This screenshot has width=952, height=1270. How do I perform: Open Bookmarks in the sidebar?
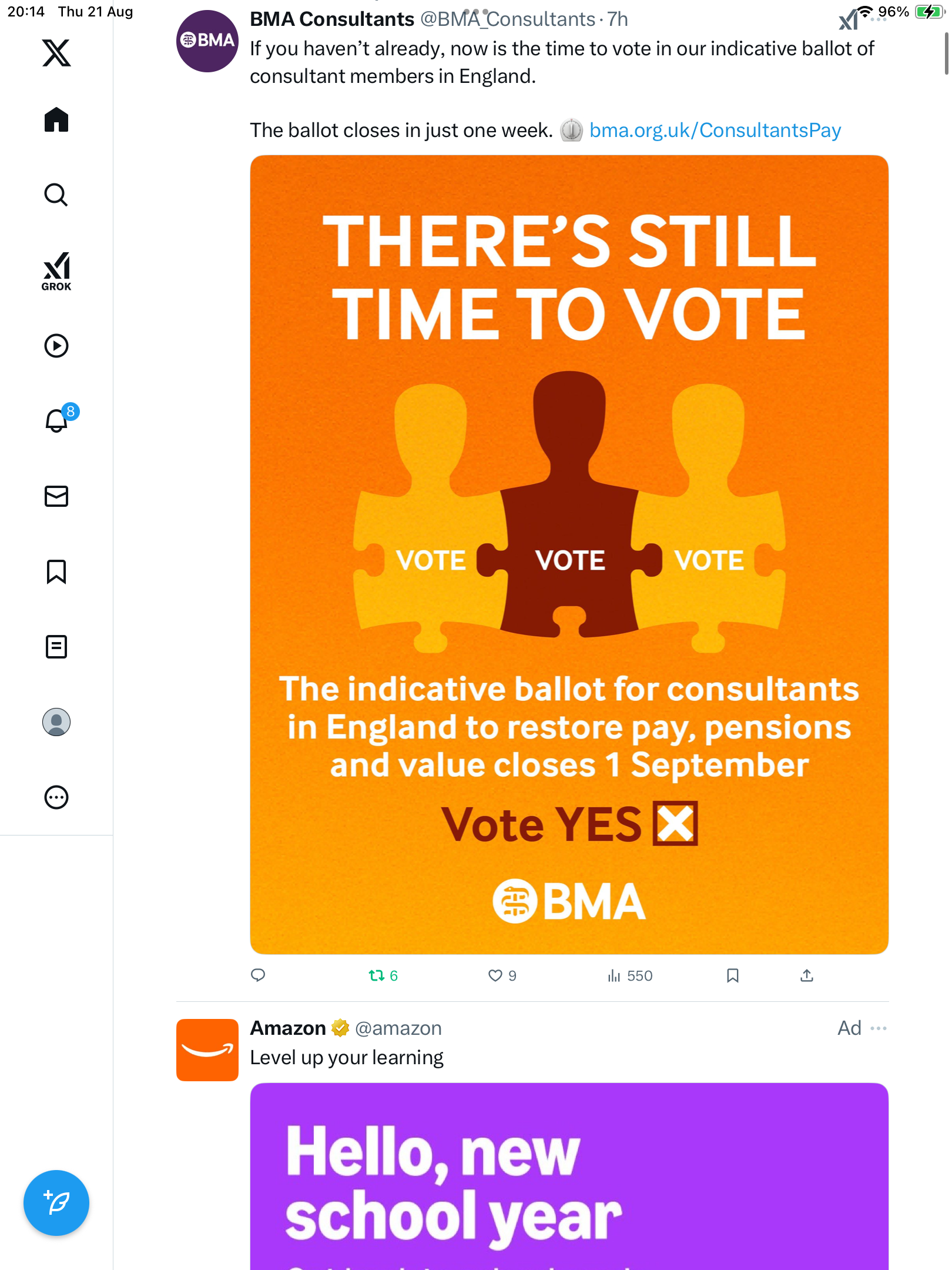(x=56, y=571)
